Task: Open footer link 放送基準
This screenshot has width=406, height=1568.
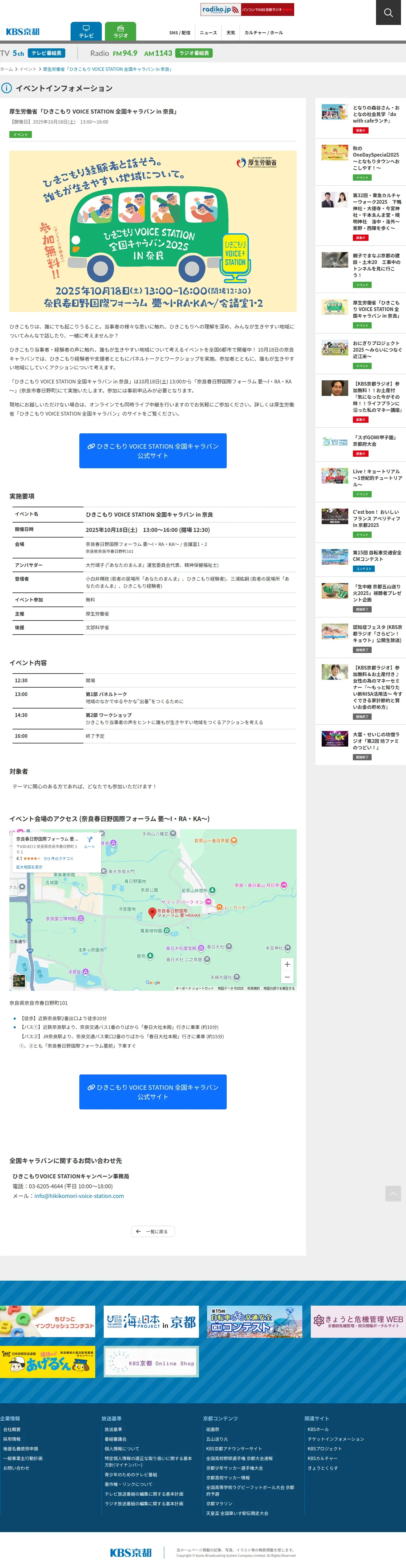Action: coord(113,1429)
